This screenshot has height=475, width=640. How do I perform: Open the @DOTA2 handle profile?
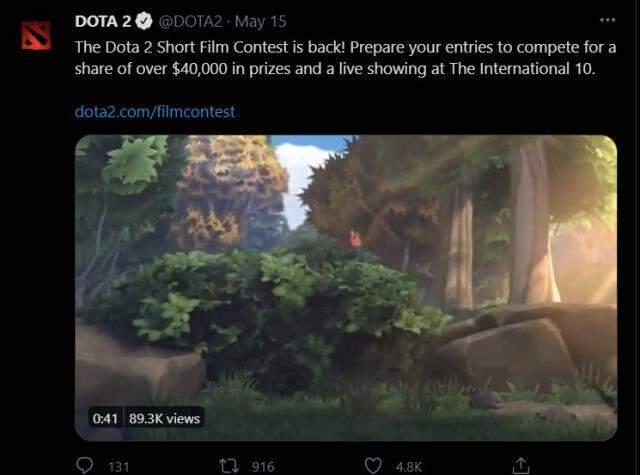pos(190,22)
